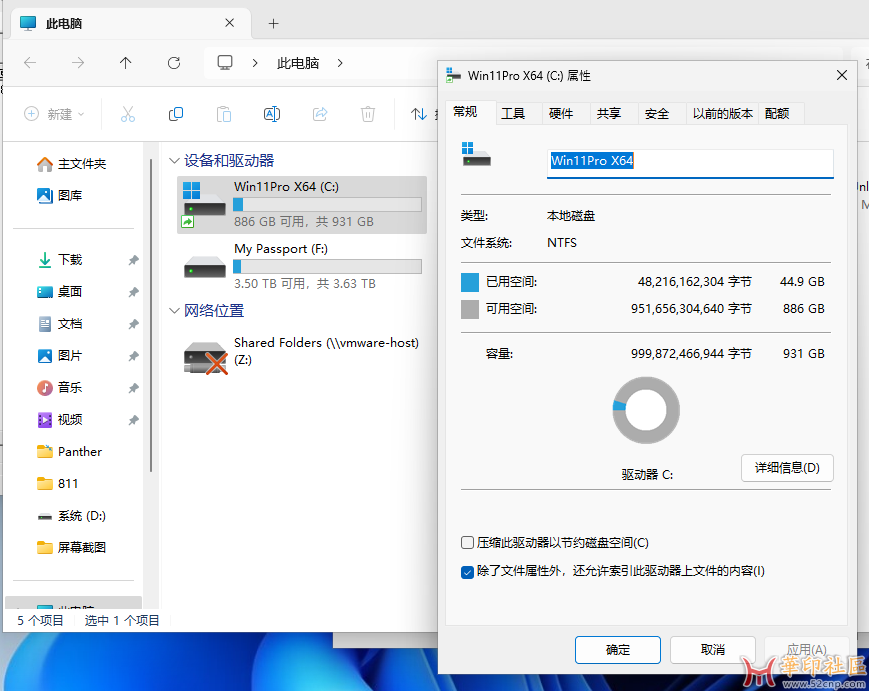This screenshot has height=691, width=869.
Task: Click the 新建 dropdown button
Action: click(x=54, y=114)
